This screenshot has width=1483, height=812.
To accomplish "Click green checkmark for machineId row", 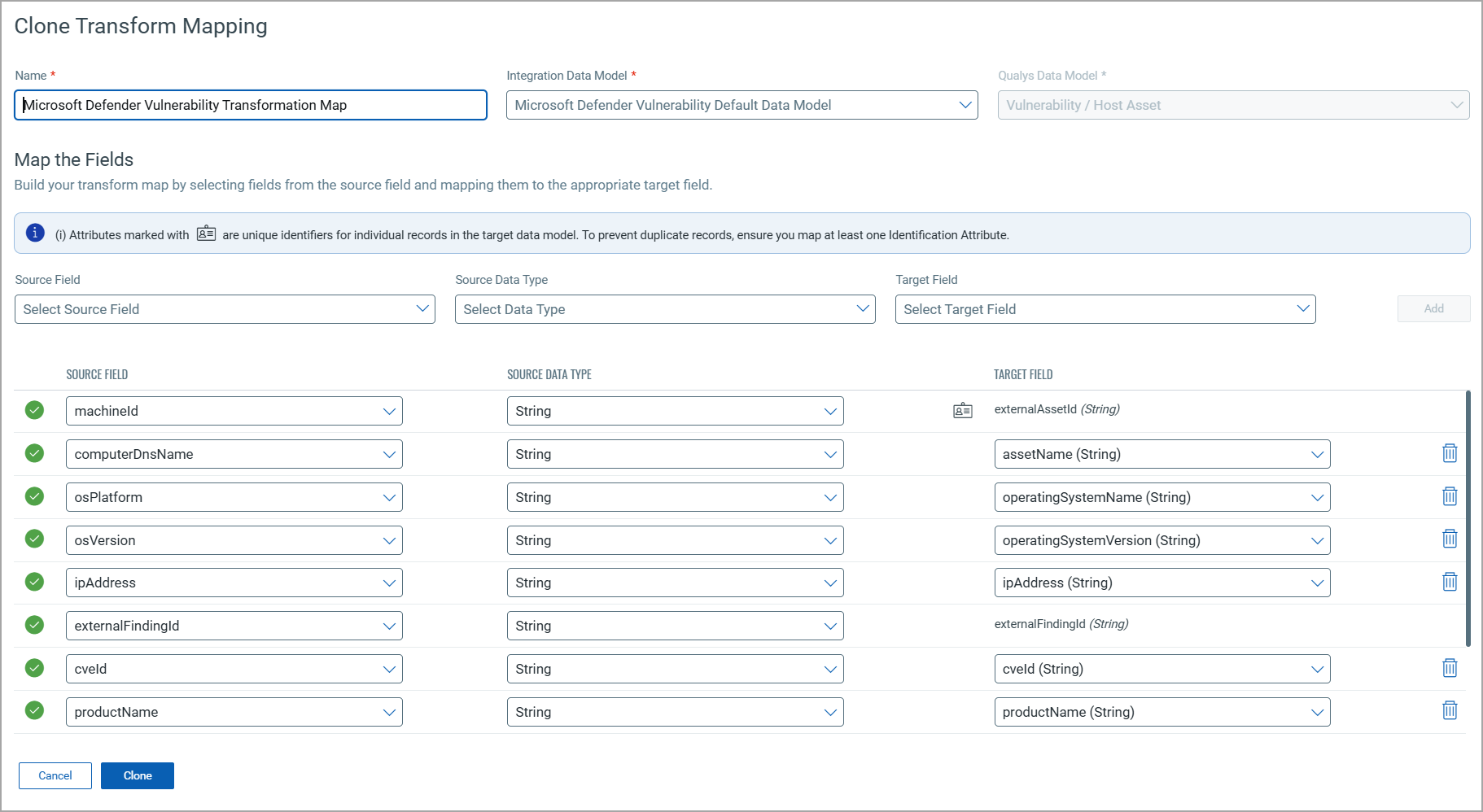I will point(34,410).
